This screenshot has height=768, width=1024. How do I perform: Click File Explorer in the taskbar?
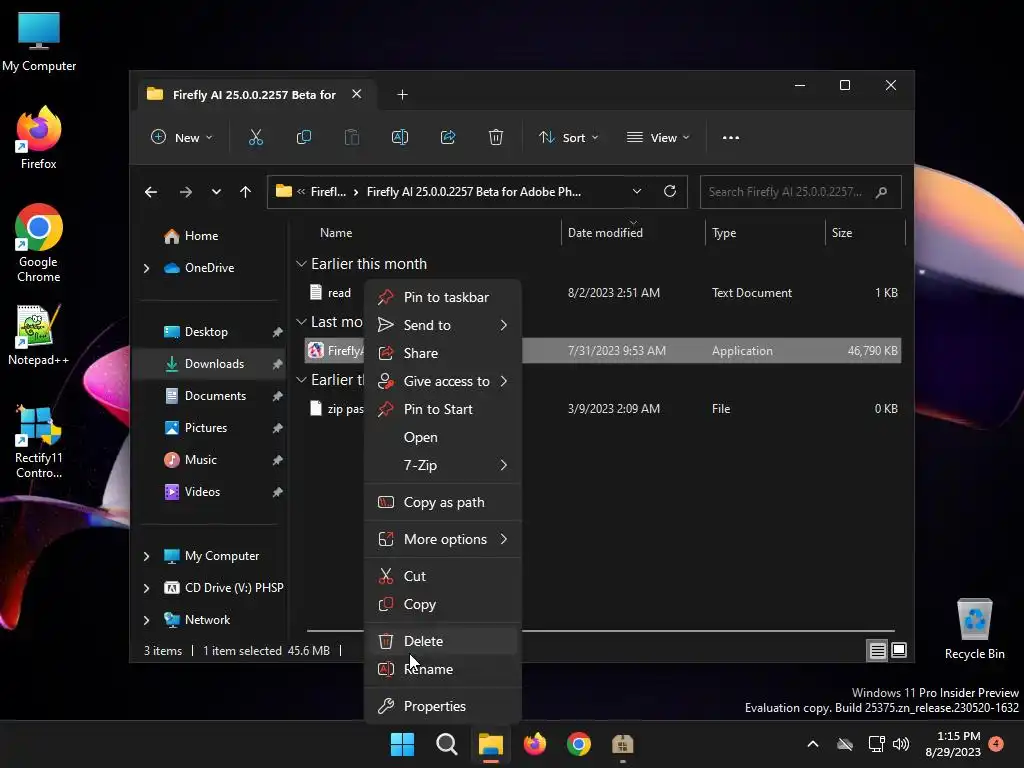click(x=490, y=744)
